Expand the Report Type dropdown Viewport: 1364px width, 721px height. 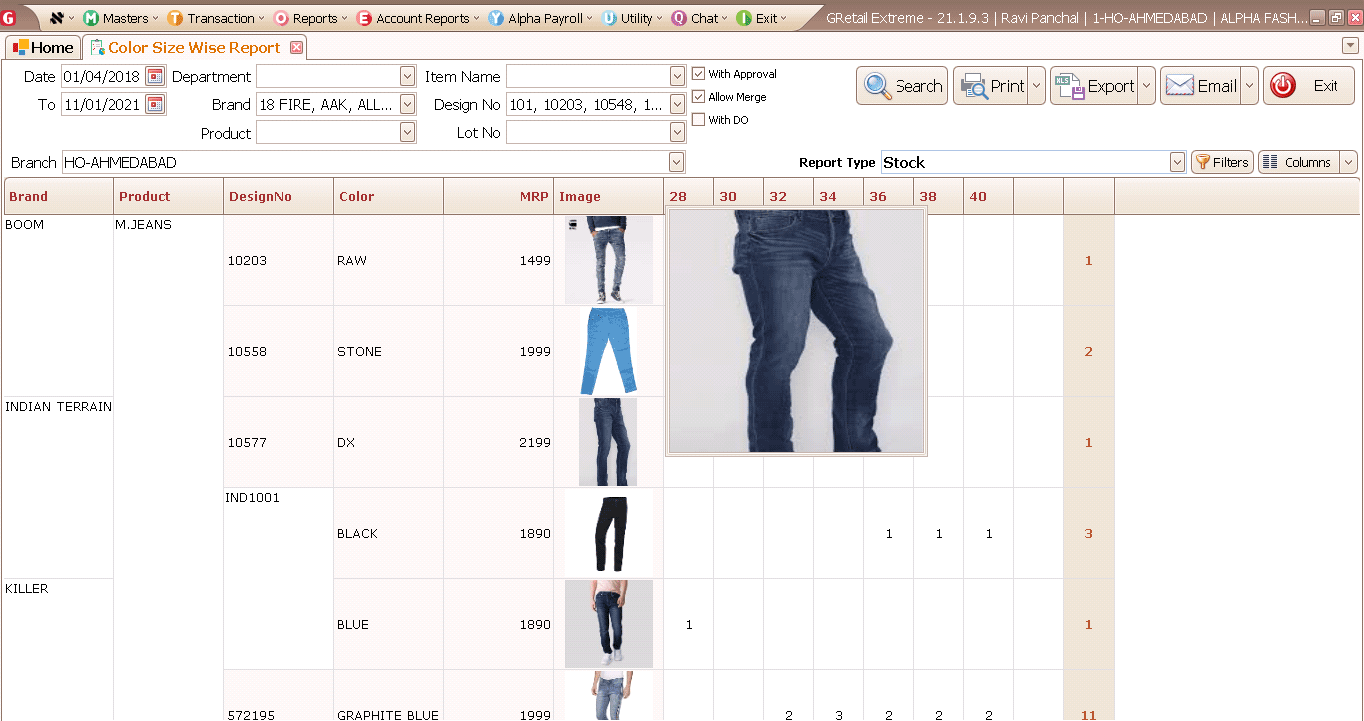1177,162
